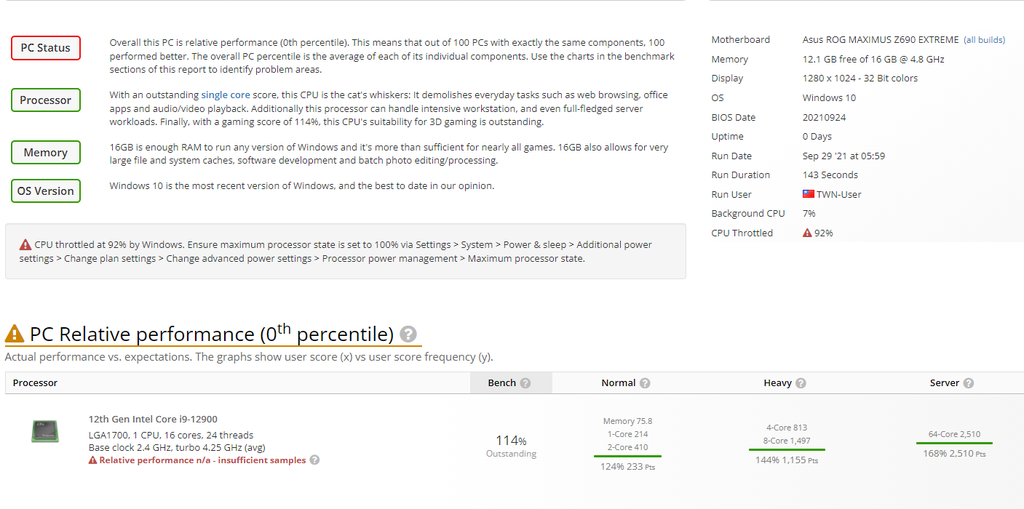
Task: Click the 12th Gen Intel Core i9-12900 title
Action: (153, 419)
